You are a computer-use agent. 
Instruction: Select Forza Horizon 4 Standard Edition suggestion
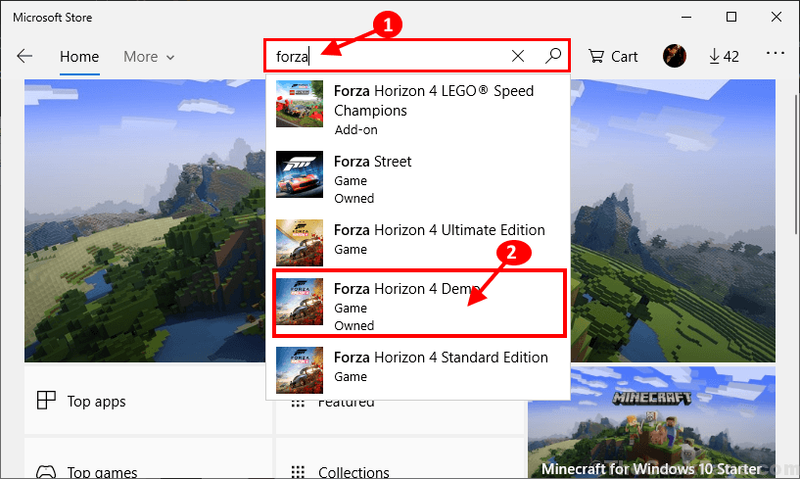tap(418, 368)
